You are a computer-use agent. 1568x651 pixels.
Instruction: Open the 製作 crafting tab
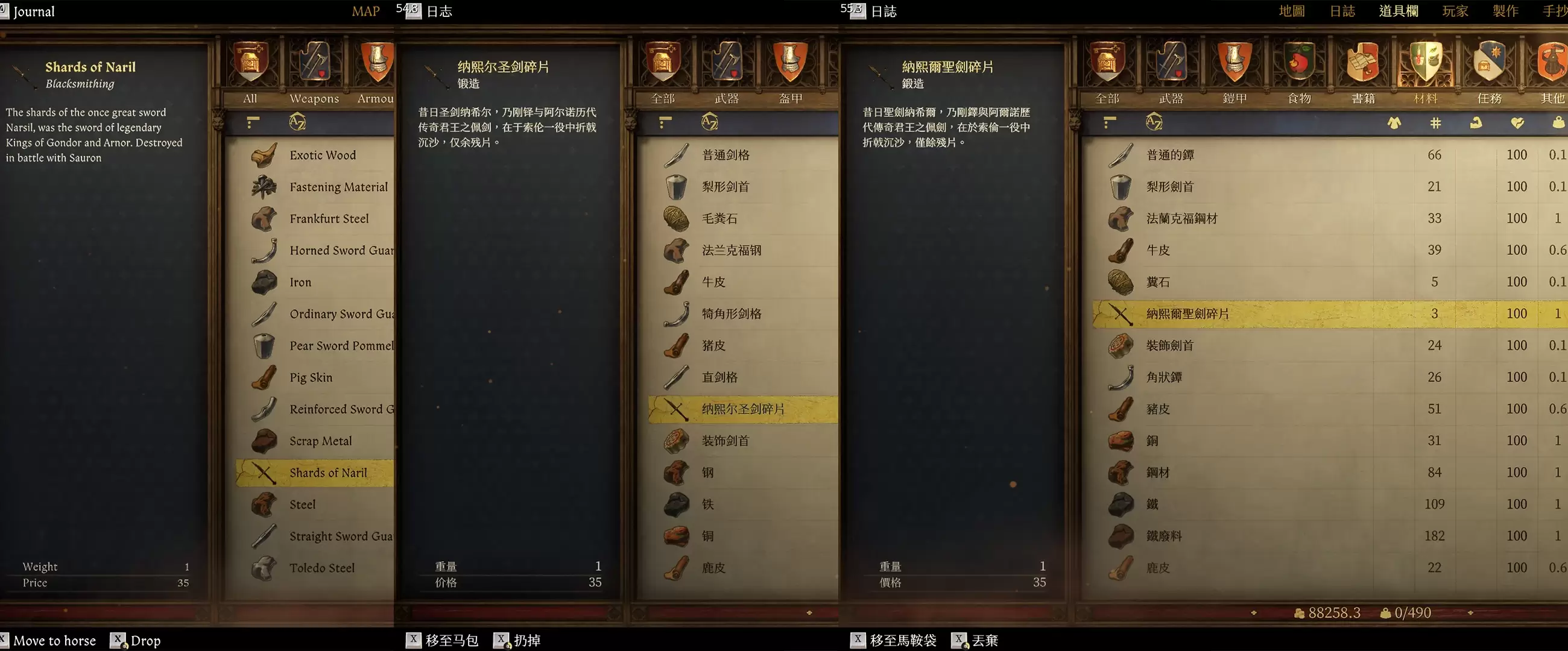[x=1505, y=11]
